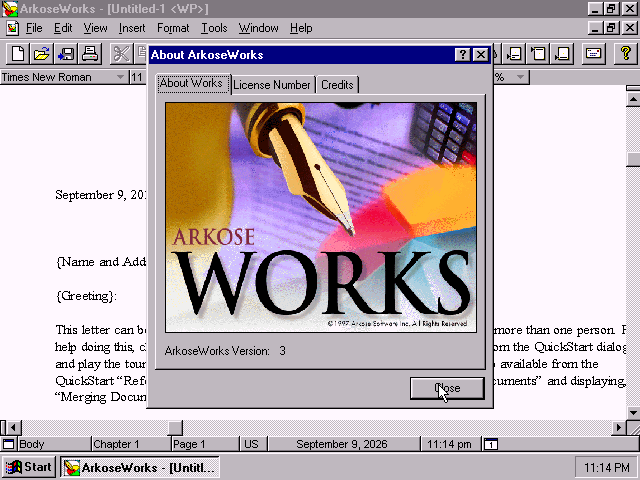Click the vertical scrollbar up arrow
640x480 pixels.
click(633, 99)
